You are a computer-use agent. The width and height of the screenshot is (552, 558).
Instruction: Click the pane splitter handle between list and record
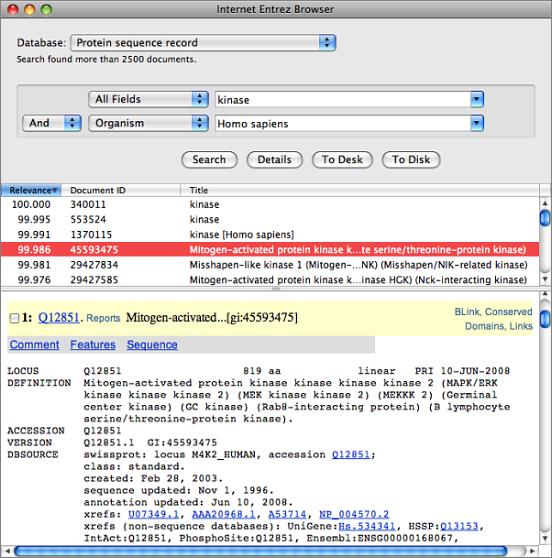coord(276,289)
